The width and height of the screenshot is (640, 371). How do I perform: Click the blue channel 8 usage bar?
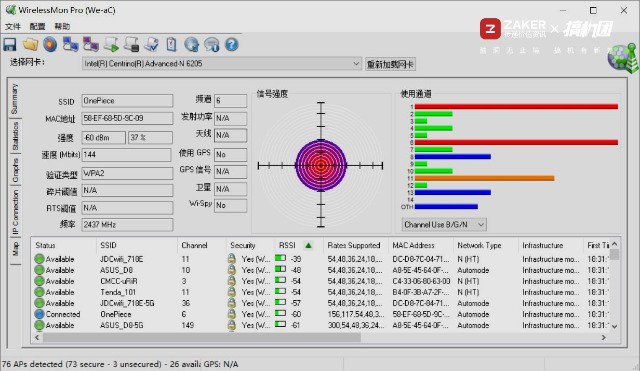[x=453, y=156]
